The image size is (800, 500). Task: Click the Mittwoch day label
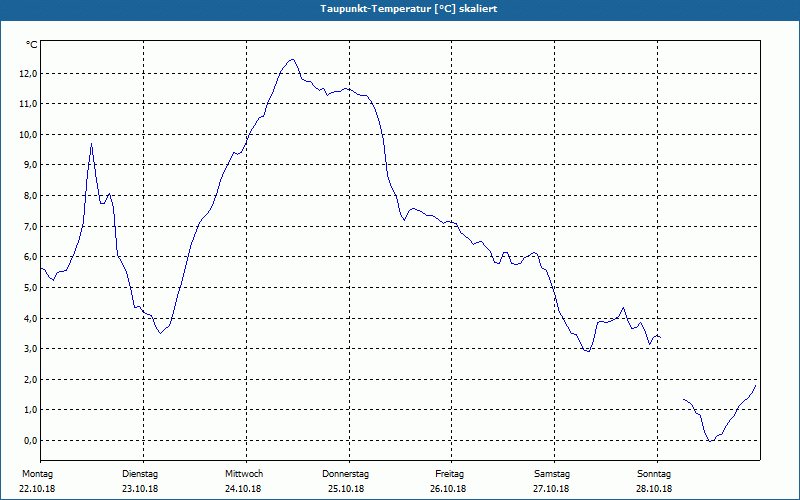(244, 474)
